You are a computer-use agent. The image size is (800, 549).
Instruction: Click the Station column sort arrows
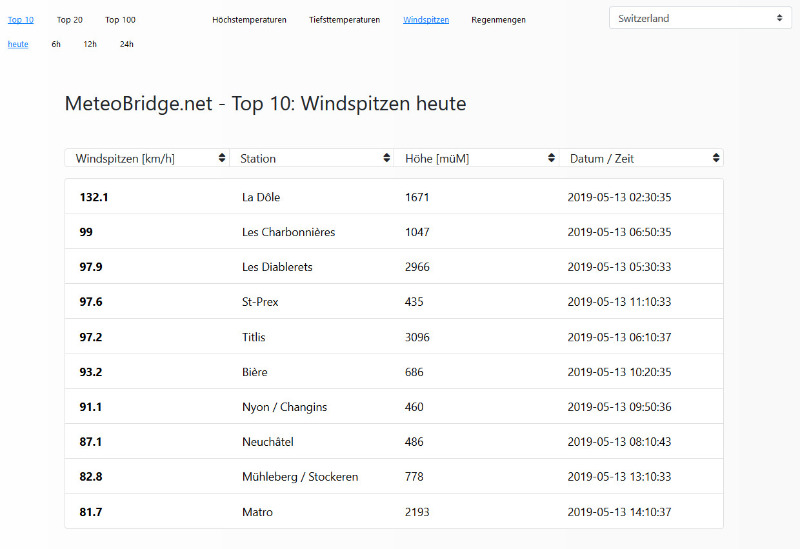coord(386,158)
